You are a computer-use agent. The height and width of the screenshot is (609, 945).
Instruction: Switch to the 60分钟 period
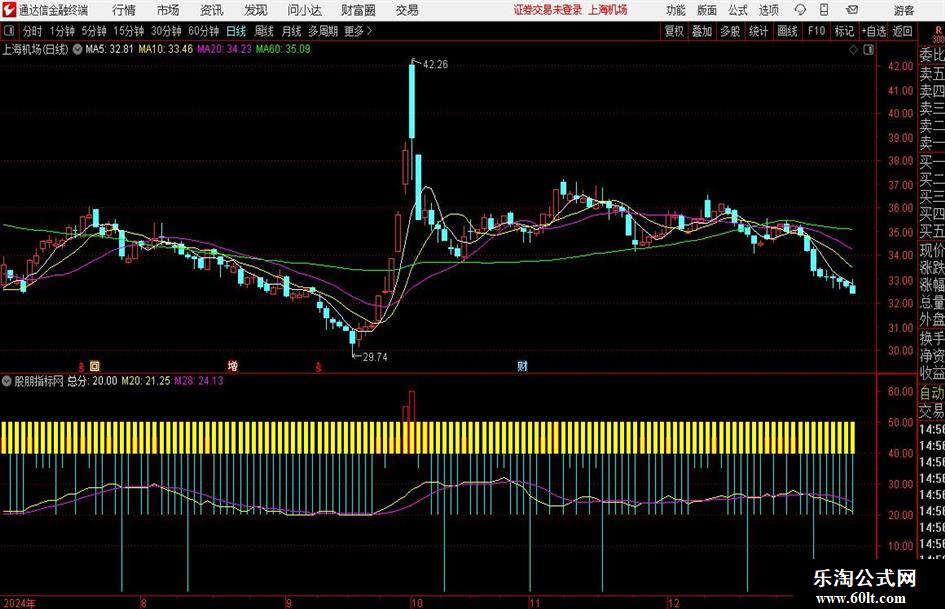point(204,31)
